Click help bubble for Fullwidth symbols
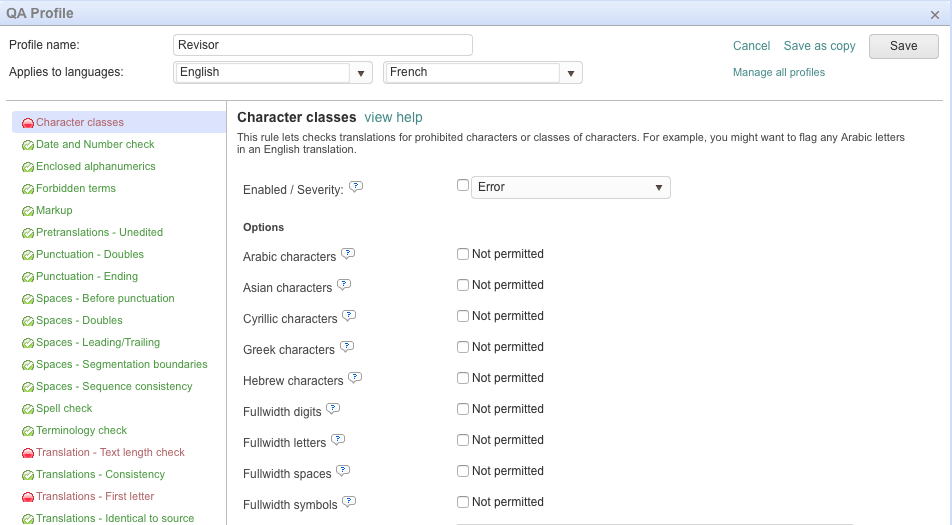 (x=349, y=502)
